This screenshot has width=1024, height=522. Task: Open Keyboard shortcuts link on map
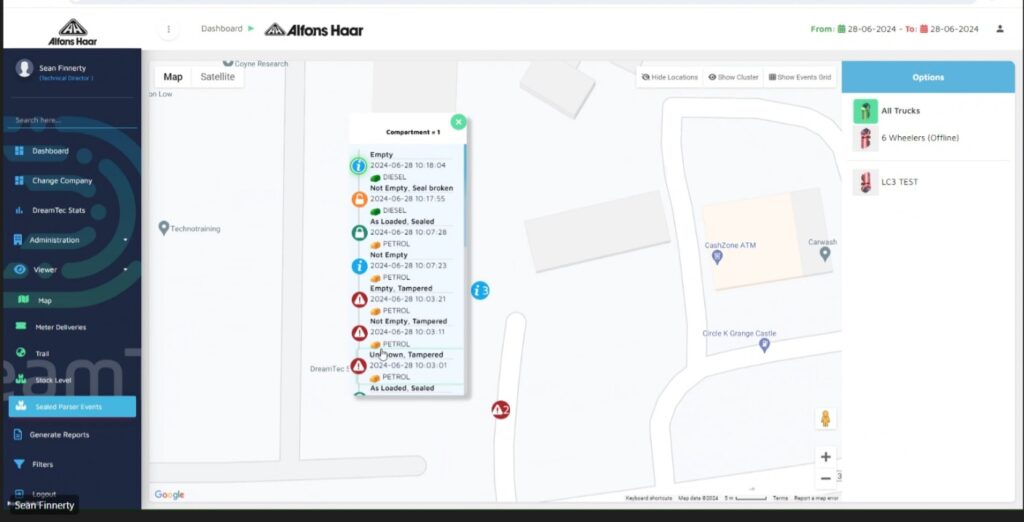click(x=648, y=498)
